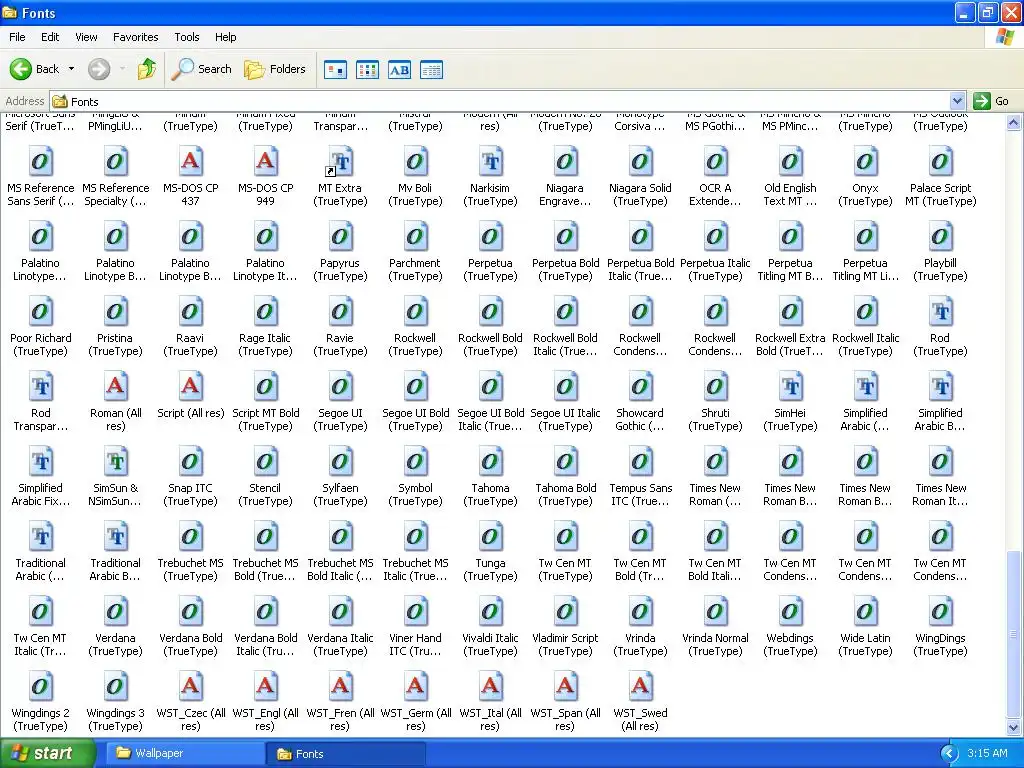Select the Sylfaen (TrueType) font icon
The width and height of the screenshot is (1024, 768).
click(340, 462)
